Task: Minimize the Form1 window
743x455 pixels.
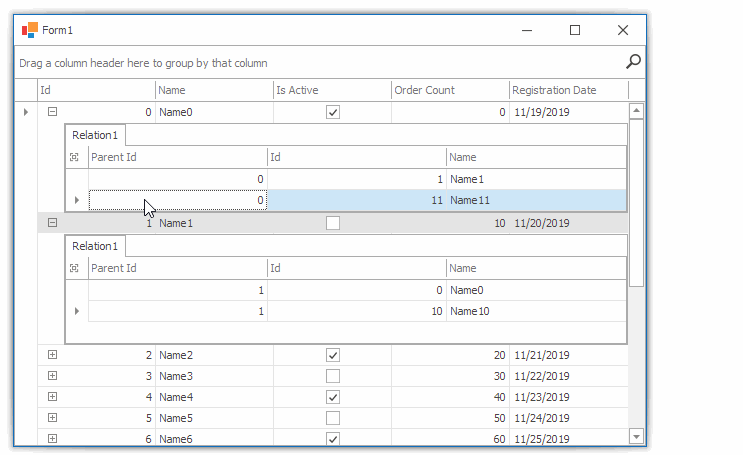Action: point(527,30)
